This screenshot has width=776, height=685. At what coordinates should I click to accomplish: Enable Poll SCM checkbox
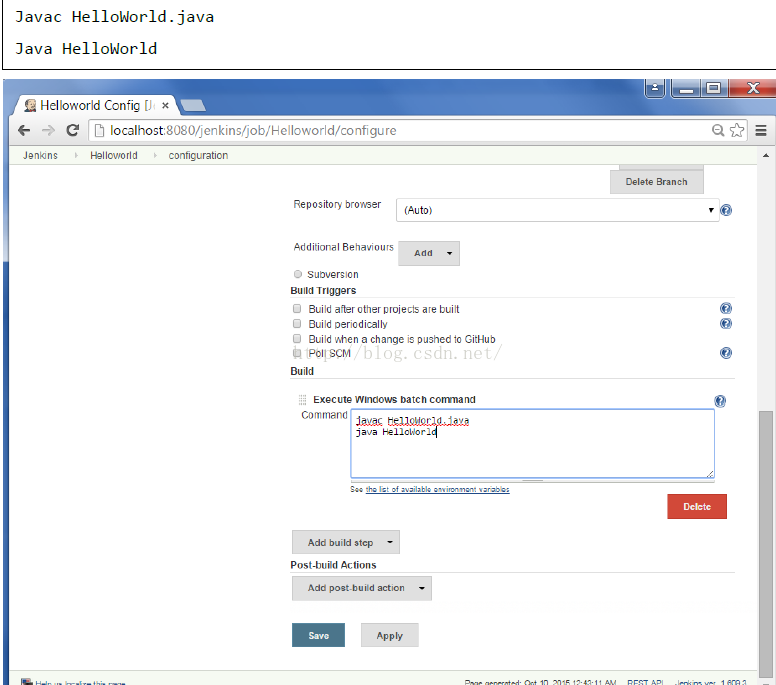(x=297, y=353)
